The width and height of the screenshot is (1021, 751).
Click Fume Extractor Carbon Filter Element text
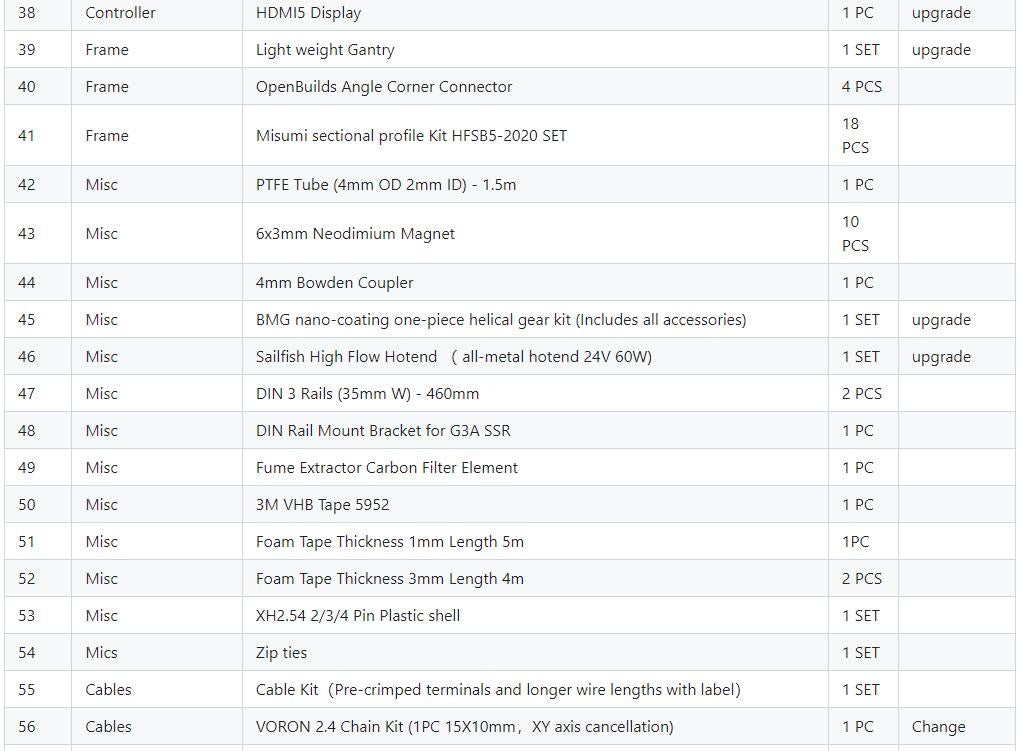coord(387,468)
